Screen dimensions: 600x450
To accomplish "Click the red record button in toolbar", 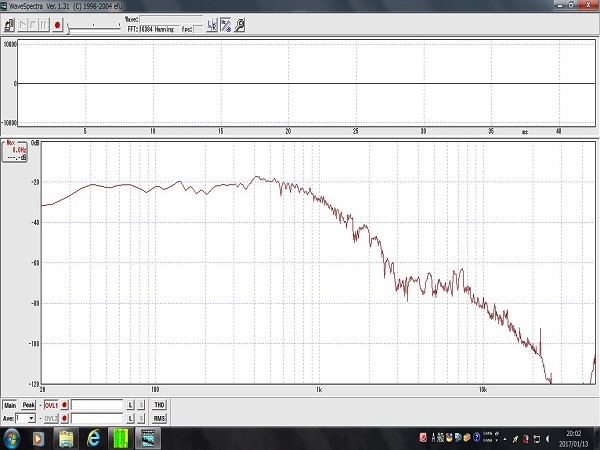I will pos(58,25).
